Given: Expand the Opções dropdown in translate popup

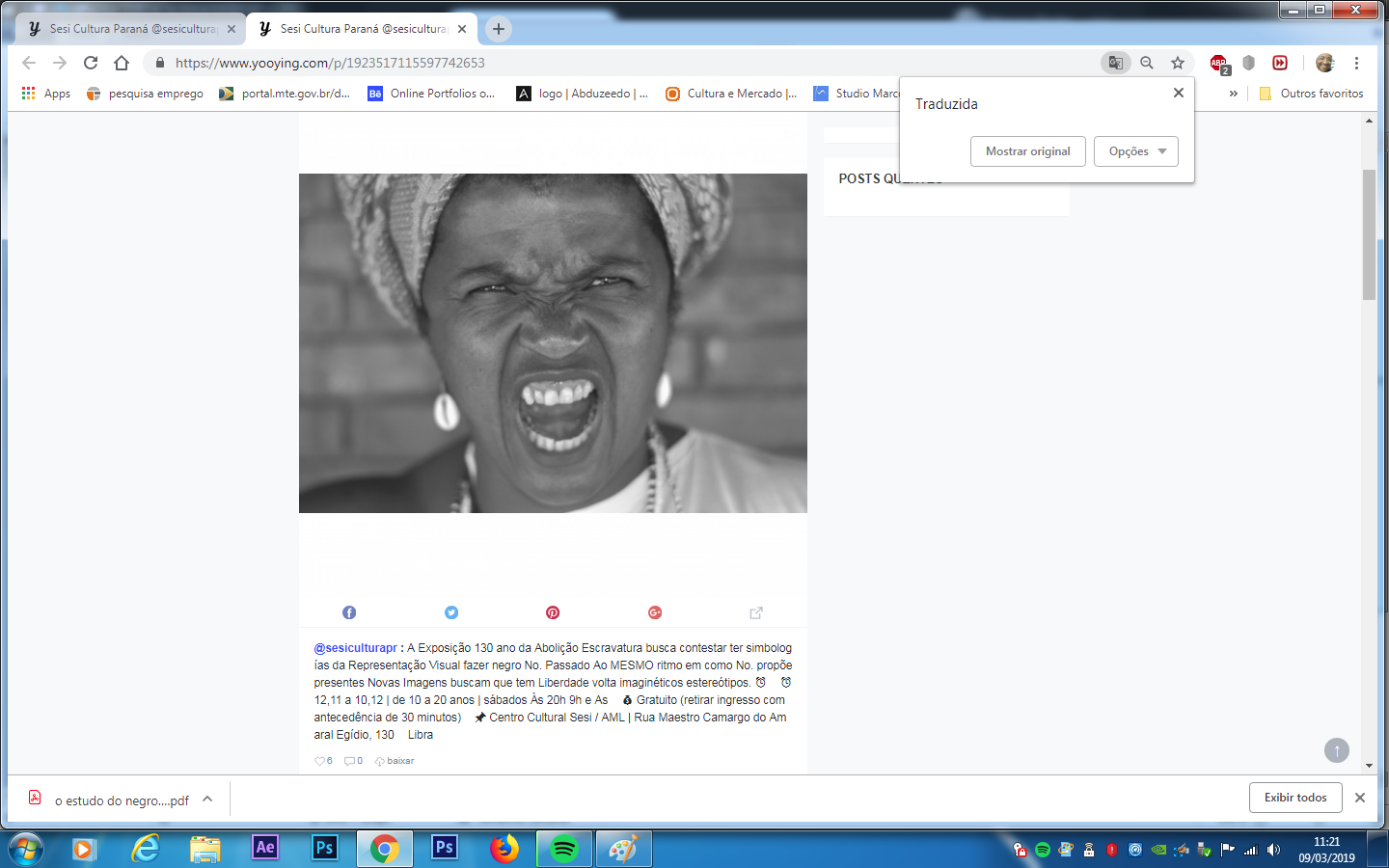Looking at the screenshot, I should point(1136,151).
